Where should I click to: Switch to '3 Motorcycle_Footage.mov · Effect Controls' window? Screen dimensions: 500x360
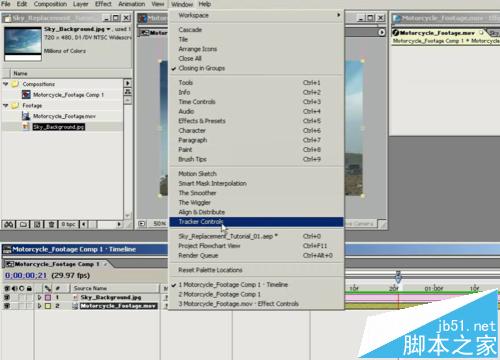coord(257,304)
